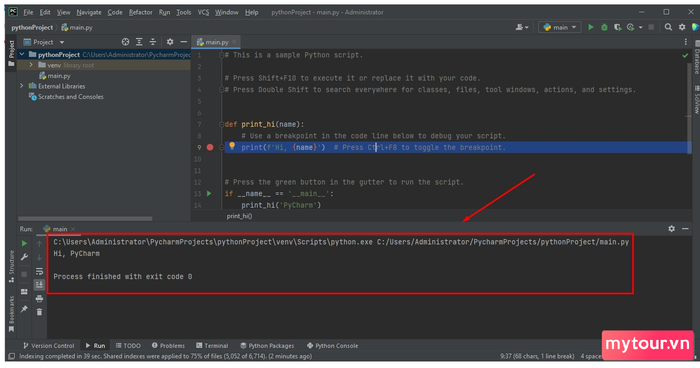Select main.py in the project tree
The width and height of the screenshot is (700, 368).
[x=55, y=76]
